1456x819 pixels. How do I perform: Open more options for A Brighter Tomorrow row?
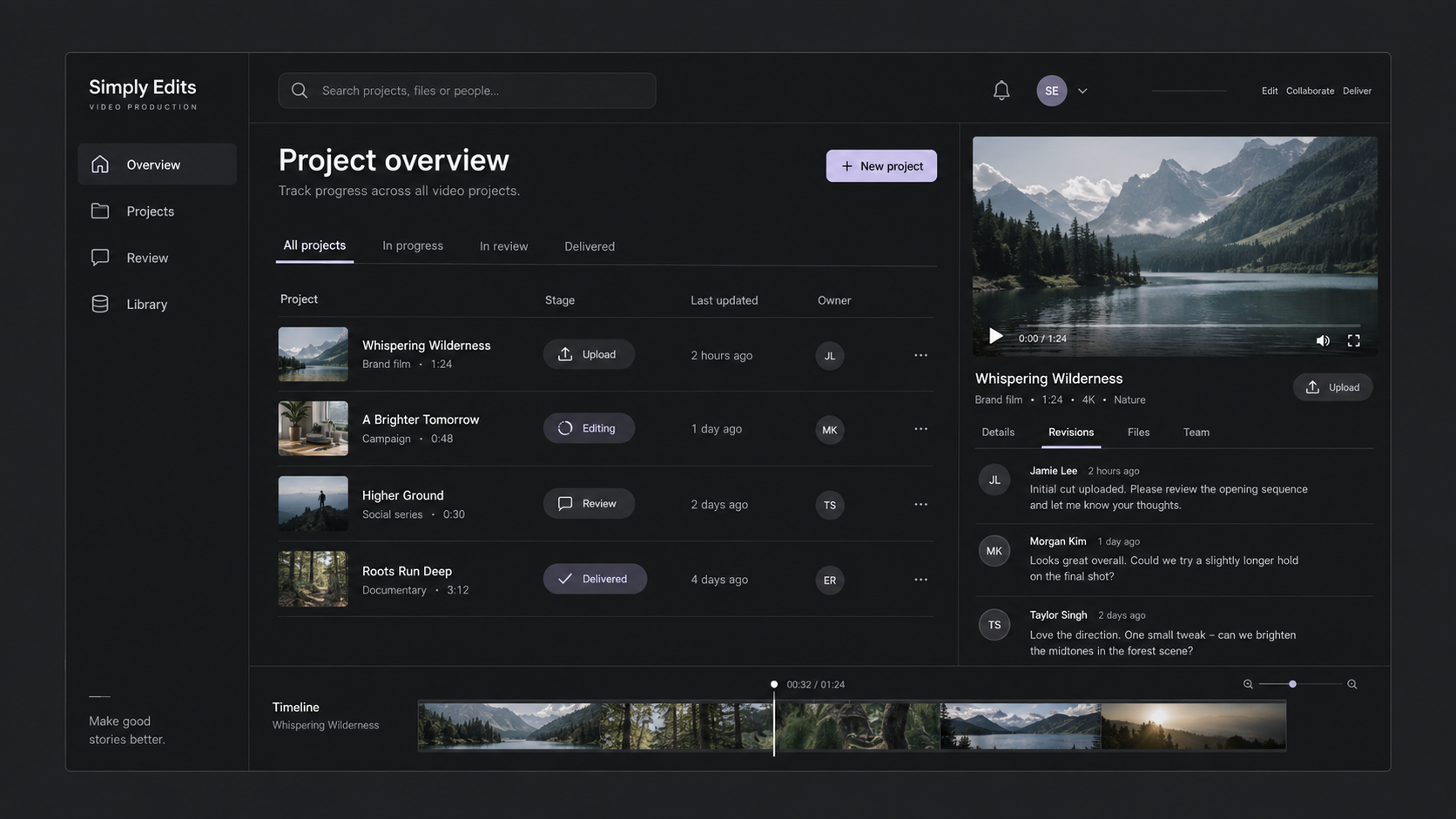click(x=920, y=429)
